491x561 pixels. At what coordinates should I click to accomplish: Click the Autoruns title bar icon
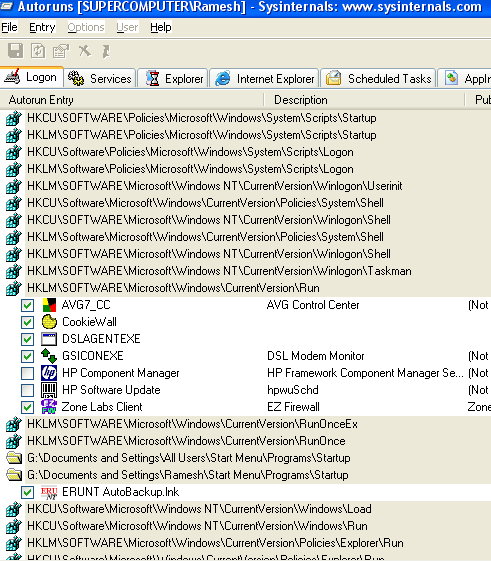(6, 6)
